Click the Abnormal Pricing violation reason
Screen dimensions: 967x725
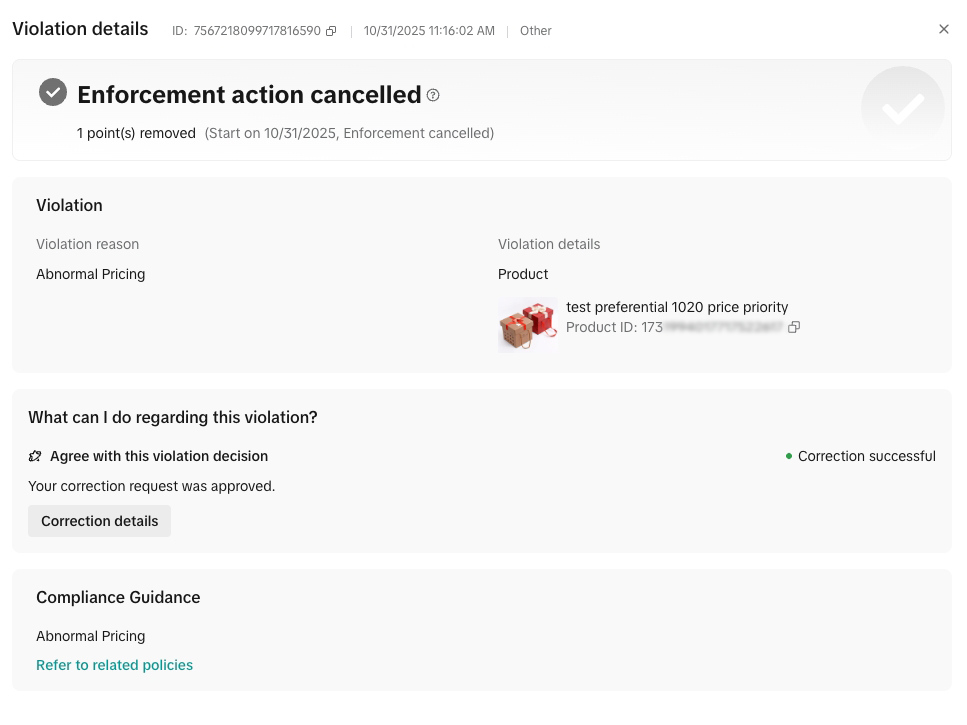[91, 274]
